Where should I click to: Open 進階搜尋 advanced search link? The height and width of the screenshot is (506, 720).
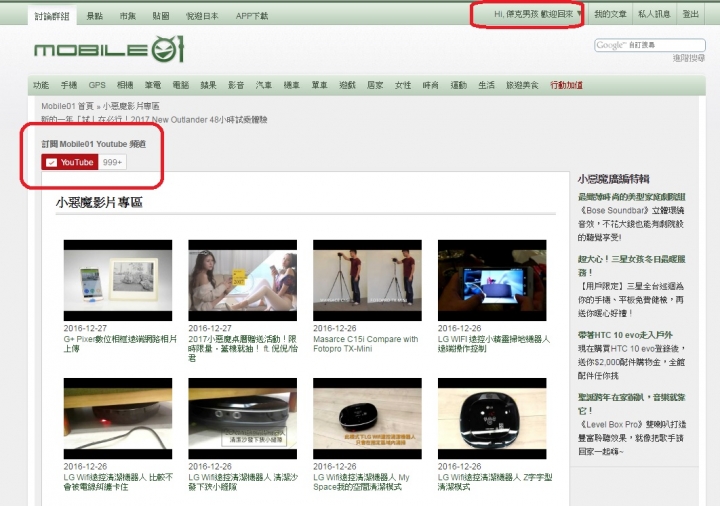[x=688, y=58]
